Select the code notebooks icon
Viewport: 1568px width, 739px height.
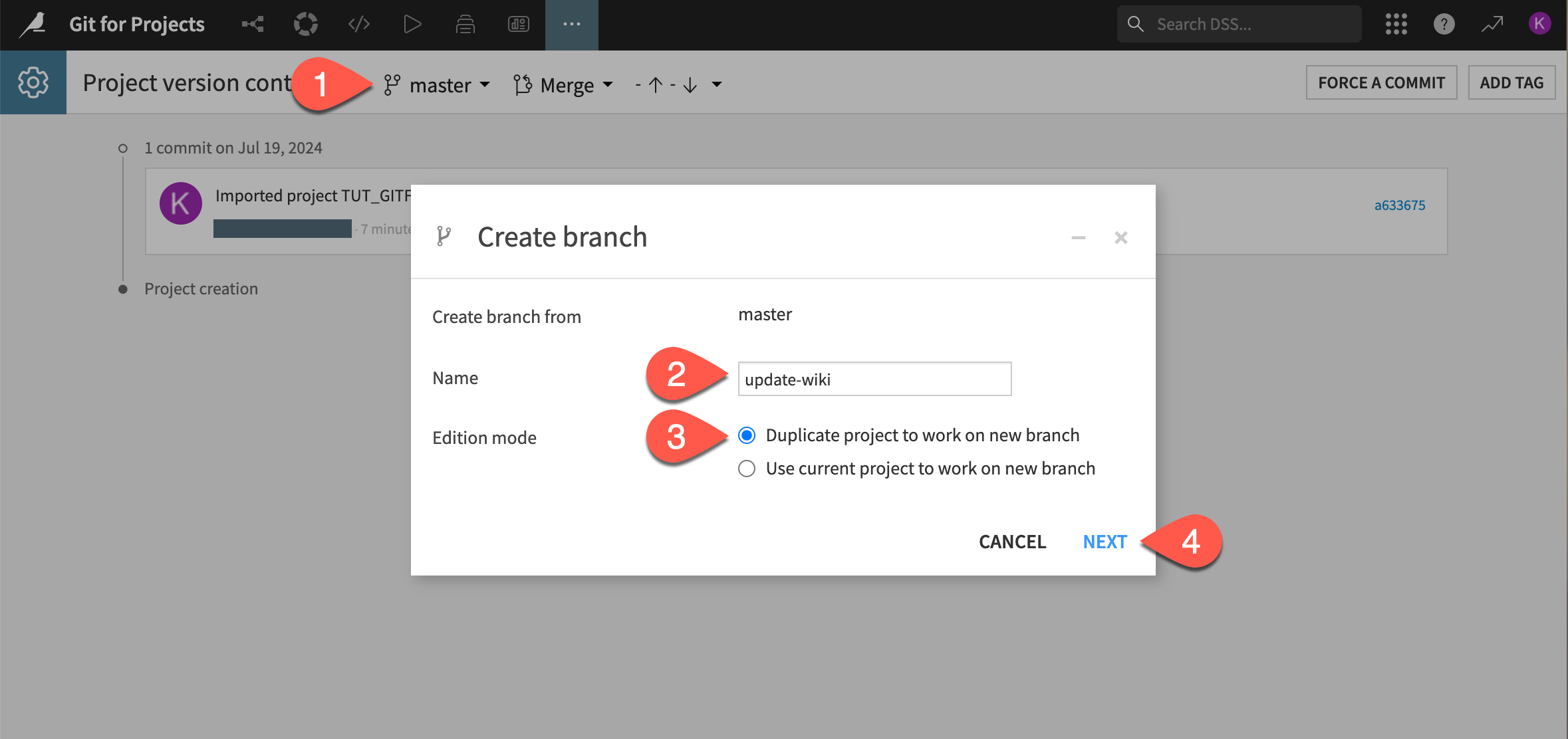359,24
